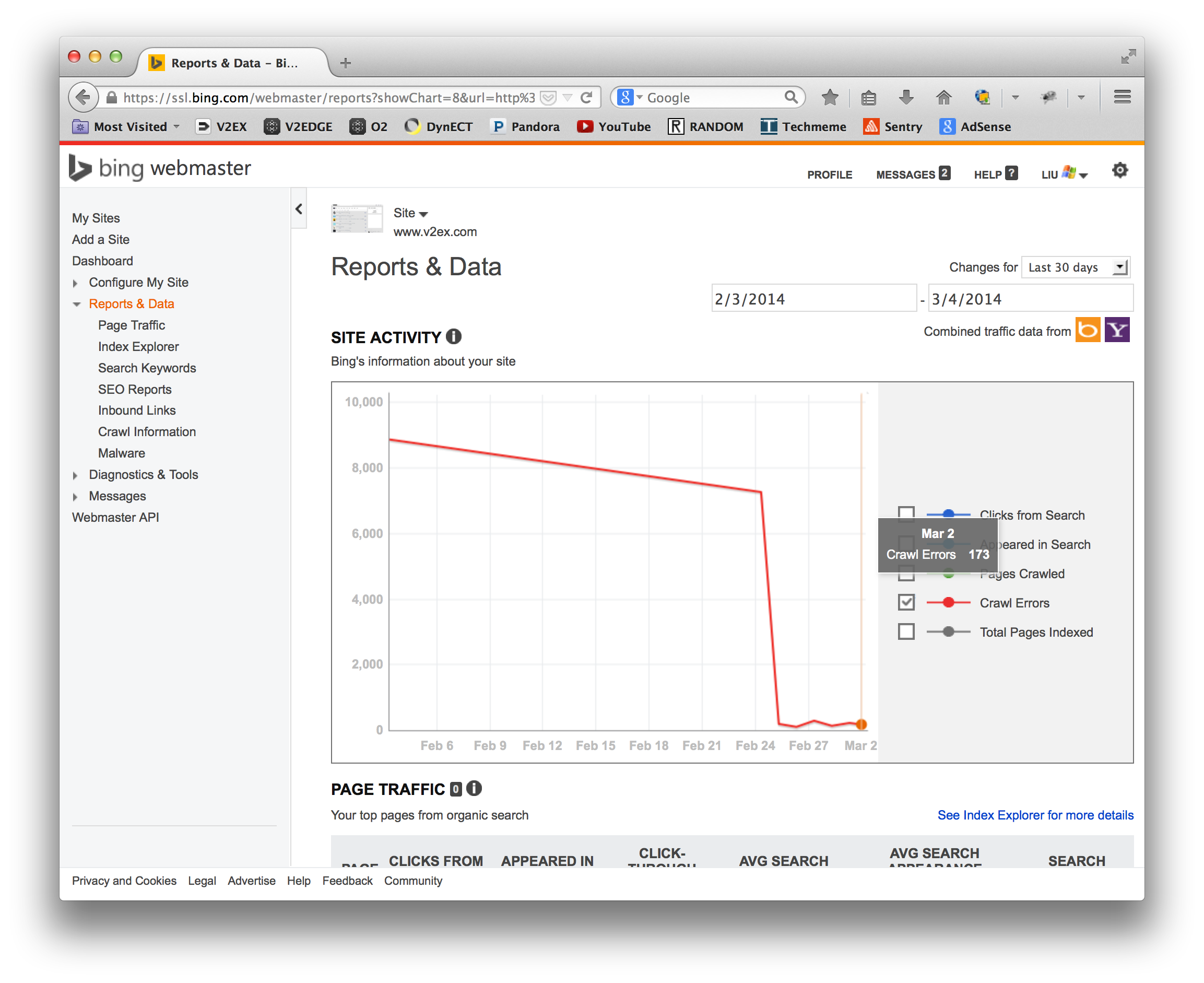This screenshot has height=983, width=1204.
Task: Click the 2/3/2014 start date field
Action: click(x=813, y=298)
